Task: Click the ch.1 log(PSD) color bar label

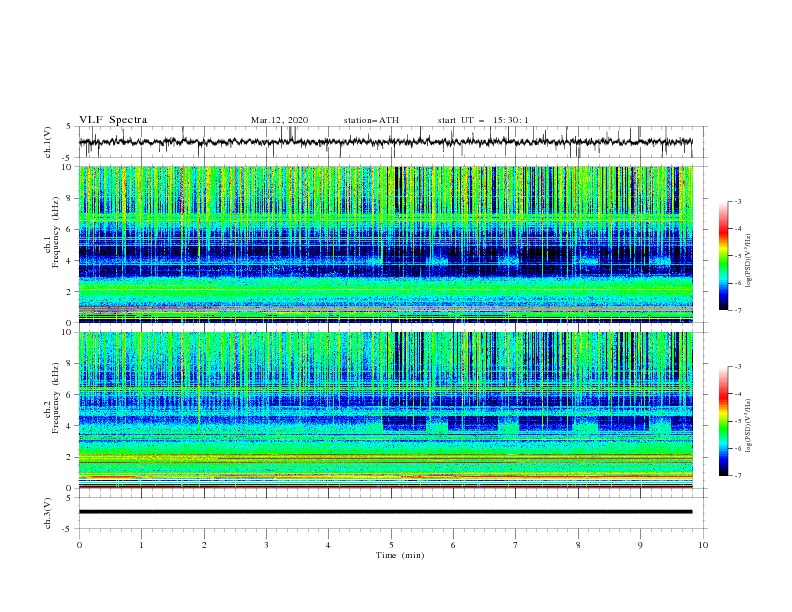Action: (x=749, y=261)
